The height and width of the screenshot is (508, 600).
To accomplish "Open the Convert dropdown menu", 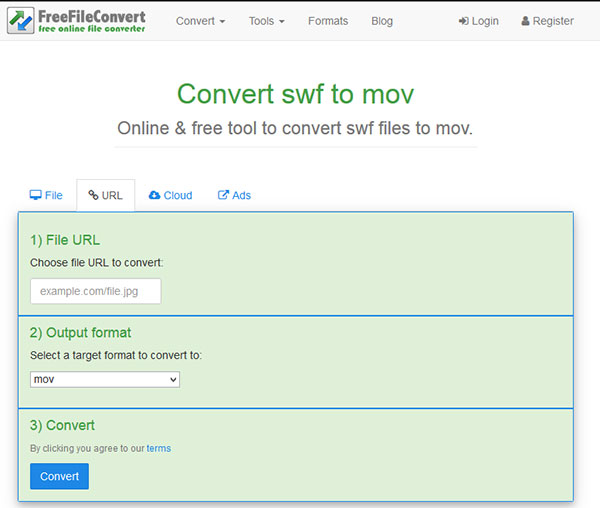I will [200, 21].
